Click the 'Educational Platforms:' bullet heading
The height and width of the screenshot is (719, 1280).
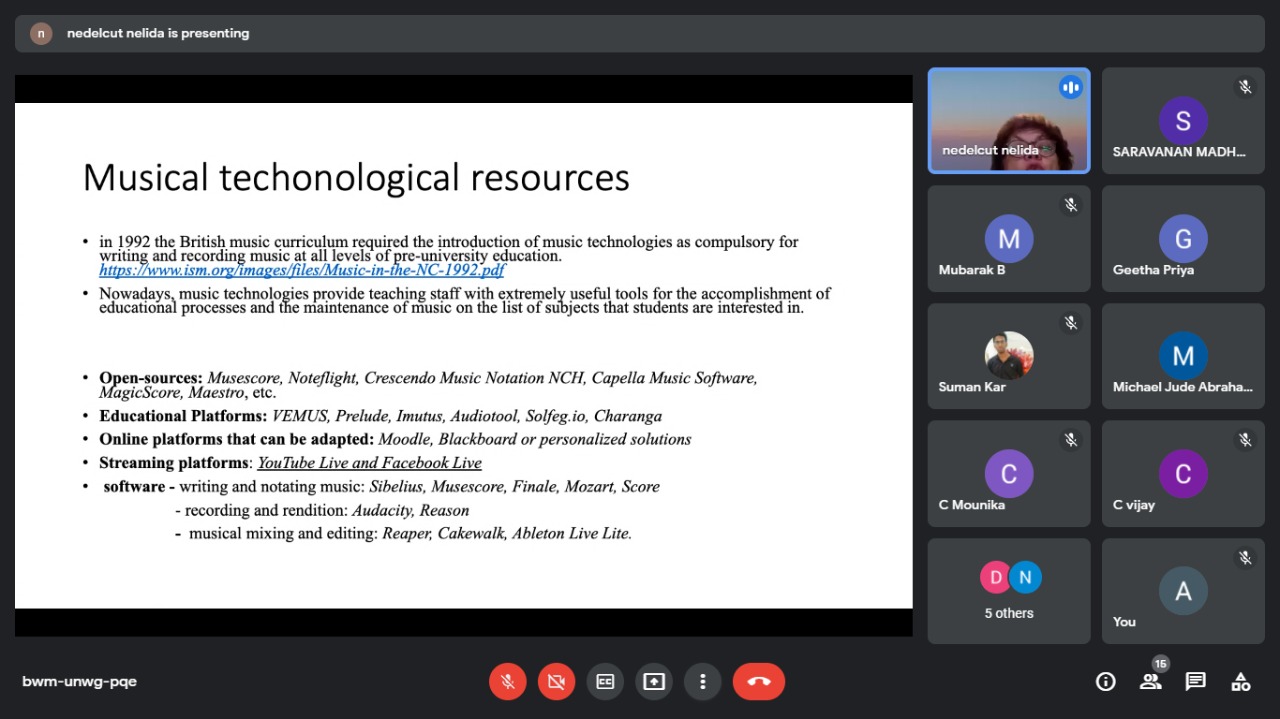coord(183,416)
